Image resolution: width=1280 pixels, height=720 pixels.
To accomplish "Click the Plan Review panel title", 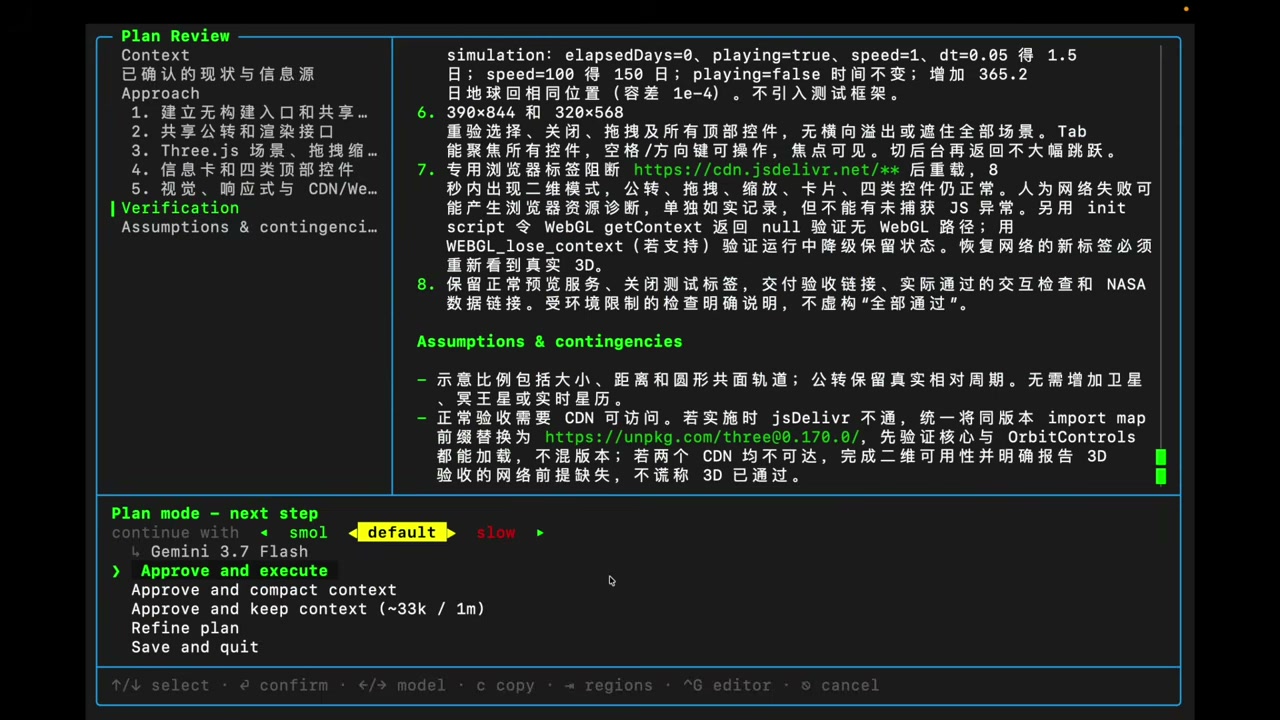I will [175, 36].
